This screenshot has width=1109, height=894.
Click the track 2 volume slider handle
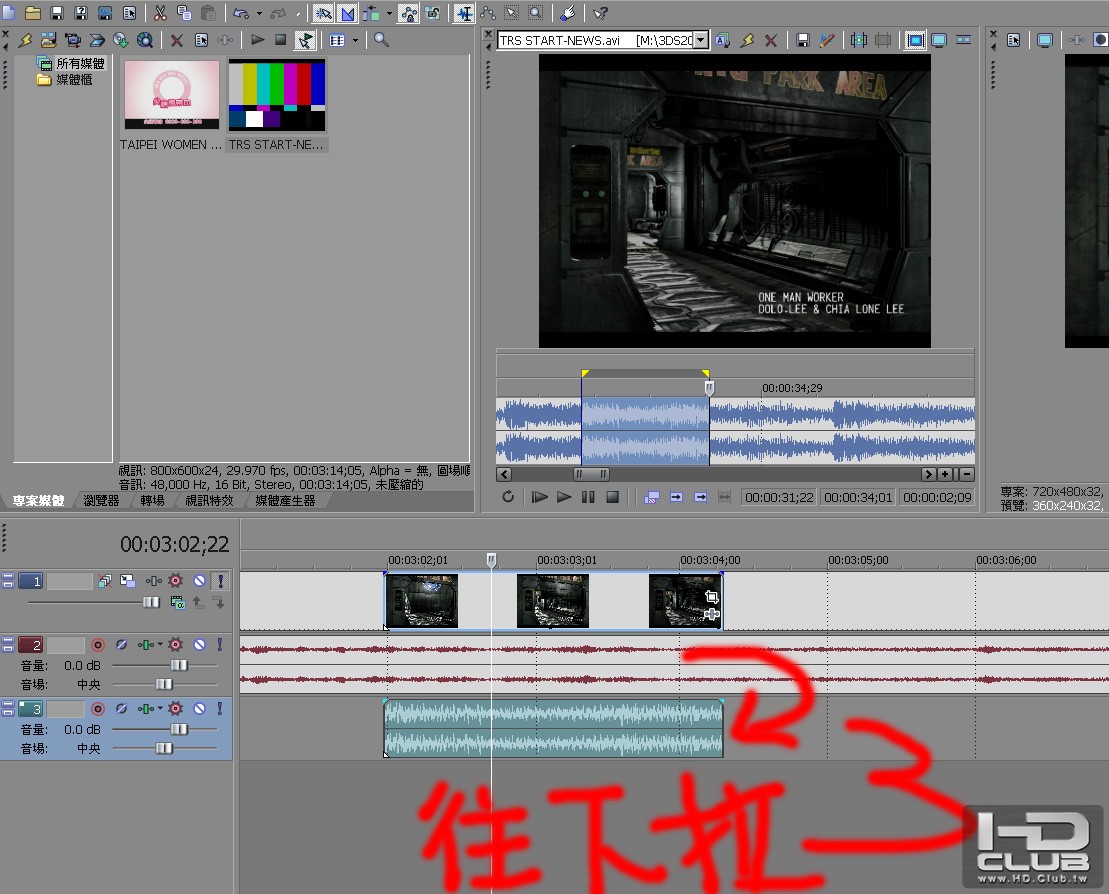[180, 665]
